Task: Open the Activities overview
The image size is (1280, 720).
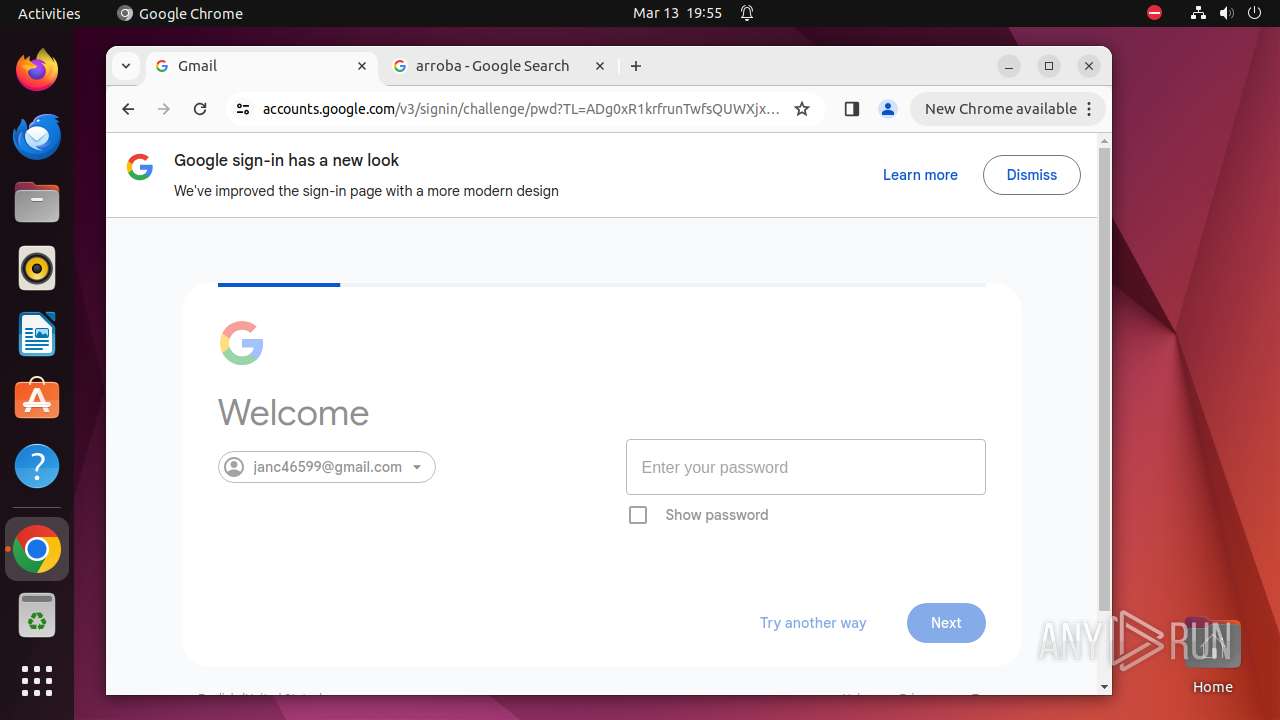Action: coord(49,13)
